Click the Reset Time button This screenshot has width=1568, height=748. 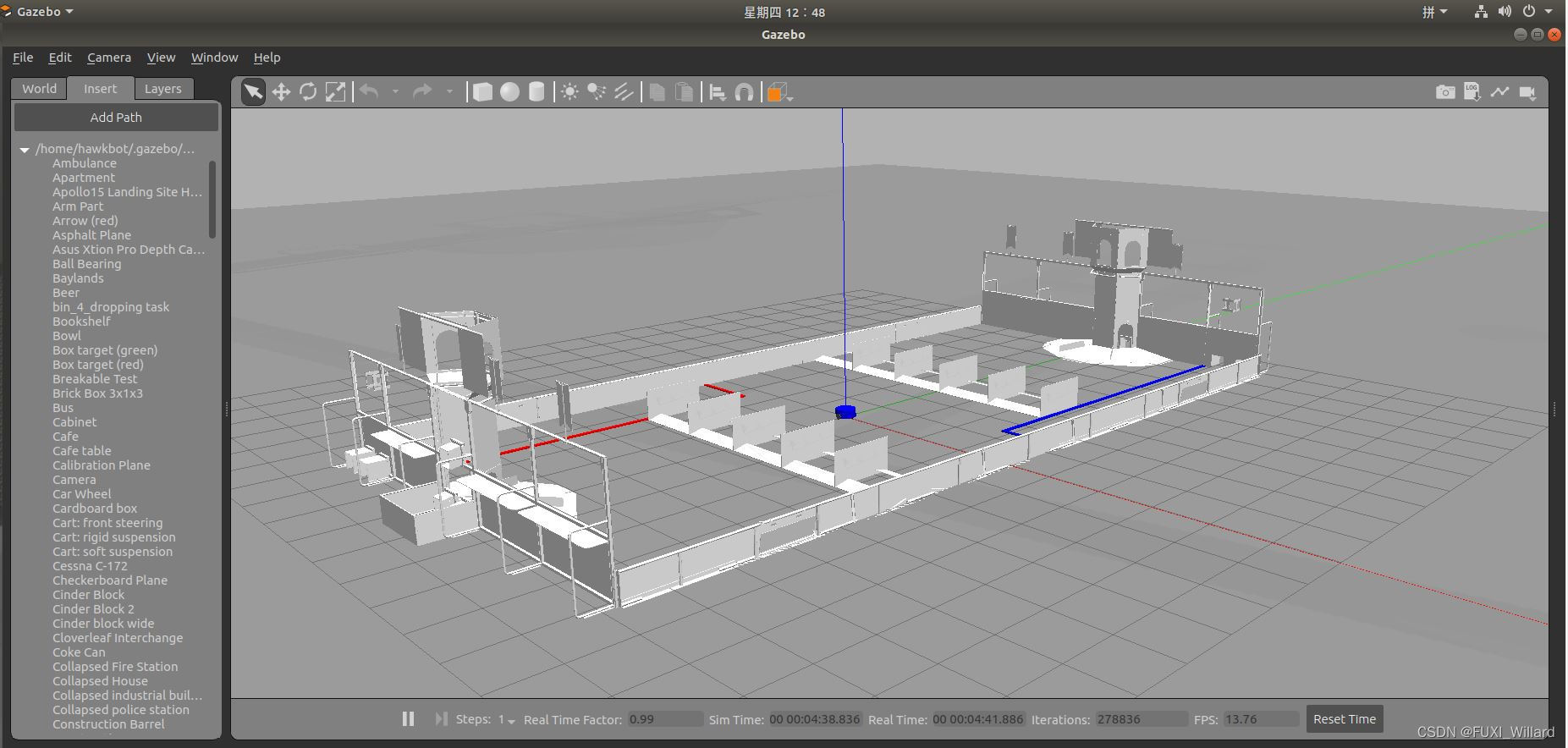[1344, 719]
